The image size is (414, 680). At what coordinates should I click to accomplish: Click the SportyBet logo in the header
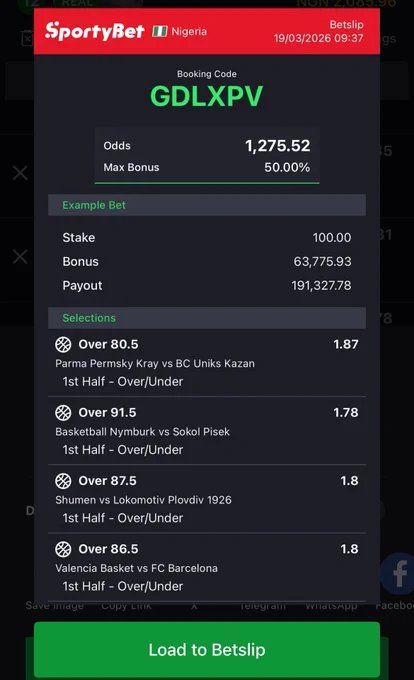[x=95, y=31]
